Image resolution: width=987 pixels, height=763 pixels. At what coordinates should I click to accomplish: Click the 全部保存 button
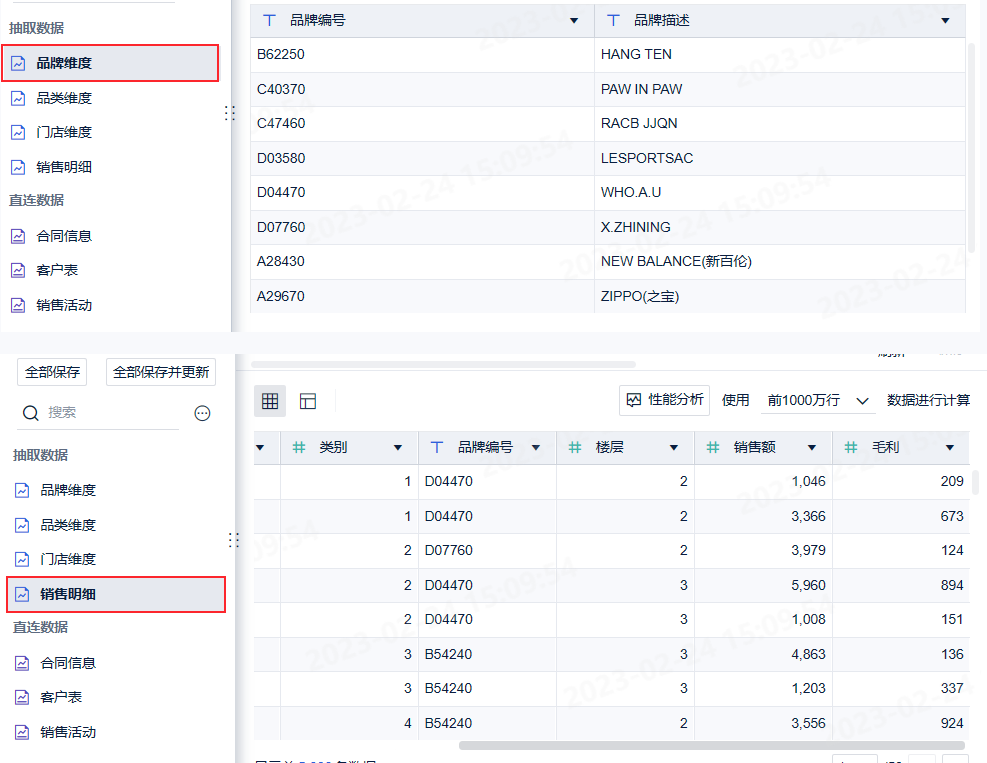(x=52, y=372)
